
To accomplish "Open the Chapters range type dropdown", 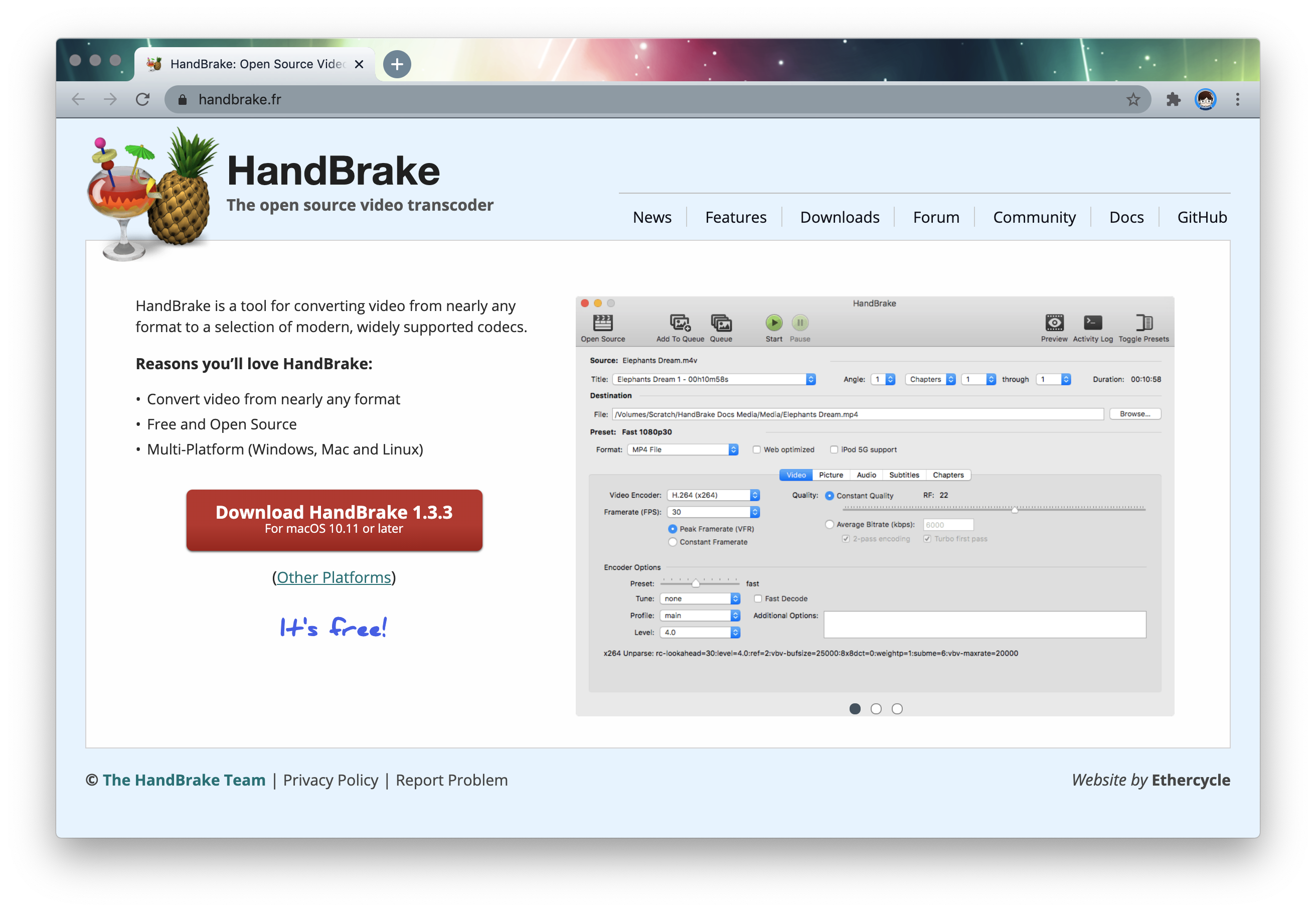I will click(x=930, y=379).
